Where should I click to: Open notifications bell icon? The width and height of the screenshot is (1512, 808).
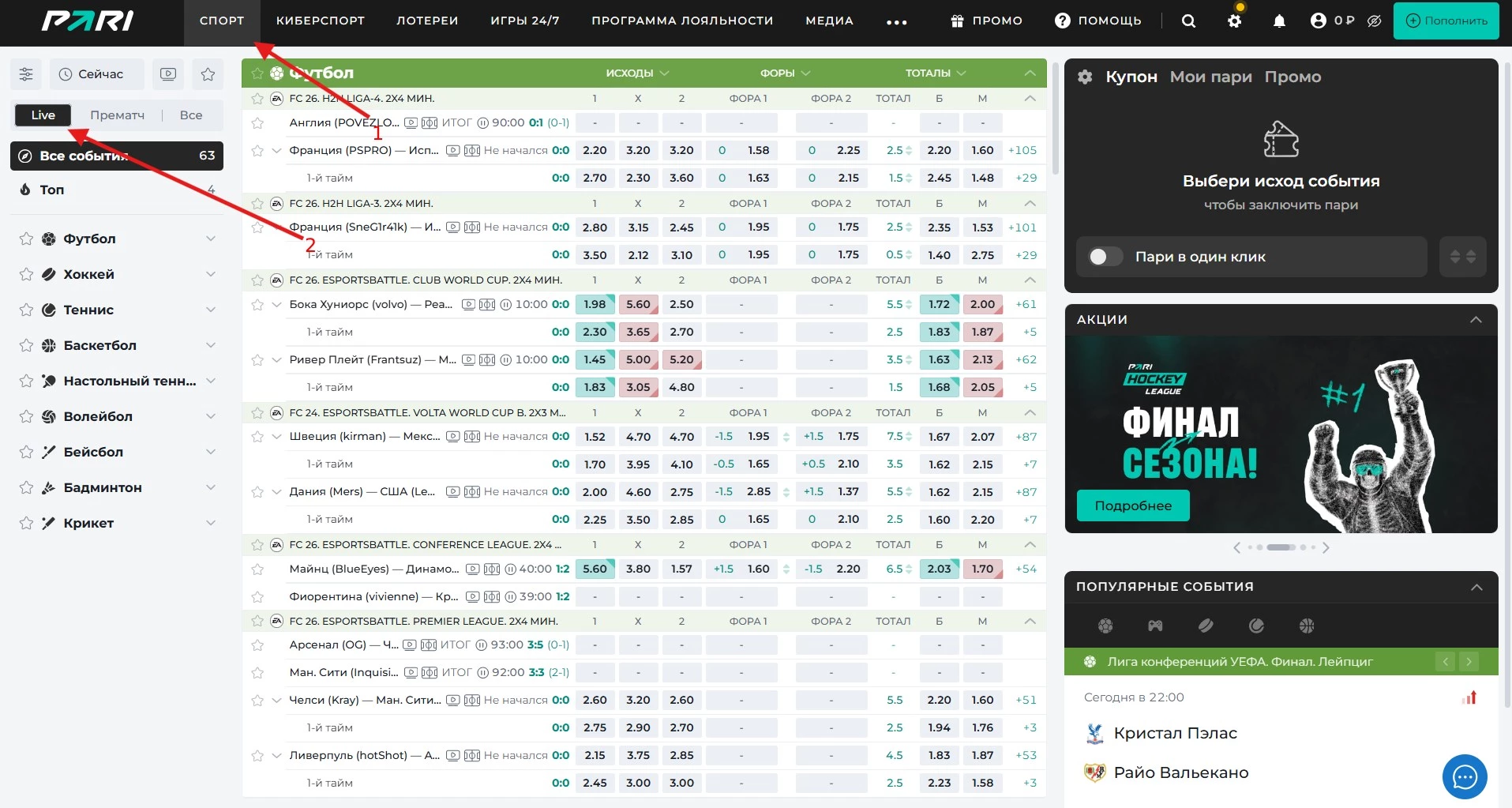click(x=1280, y=21)
